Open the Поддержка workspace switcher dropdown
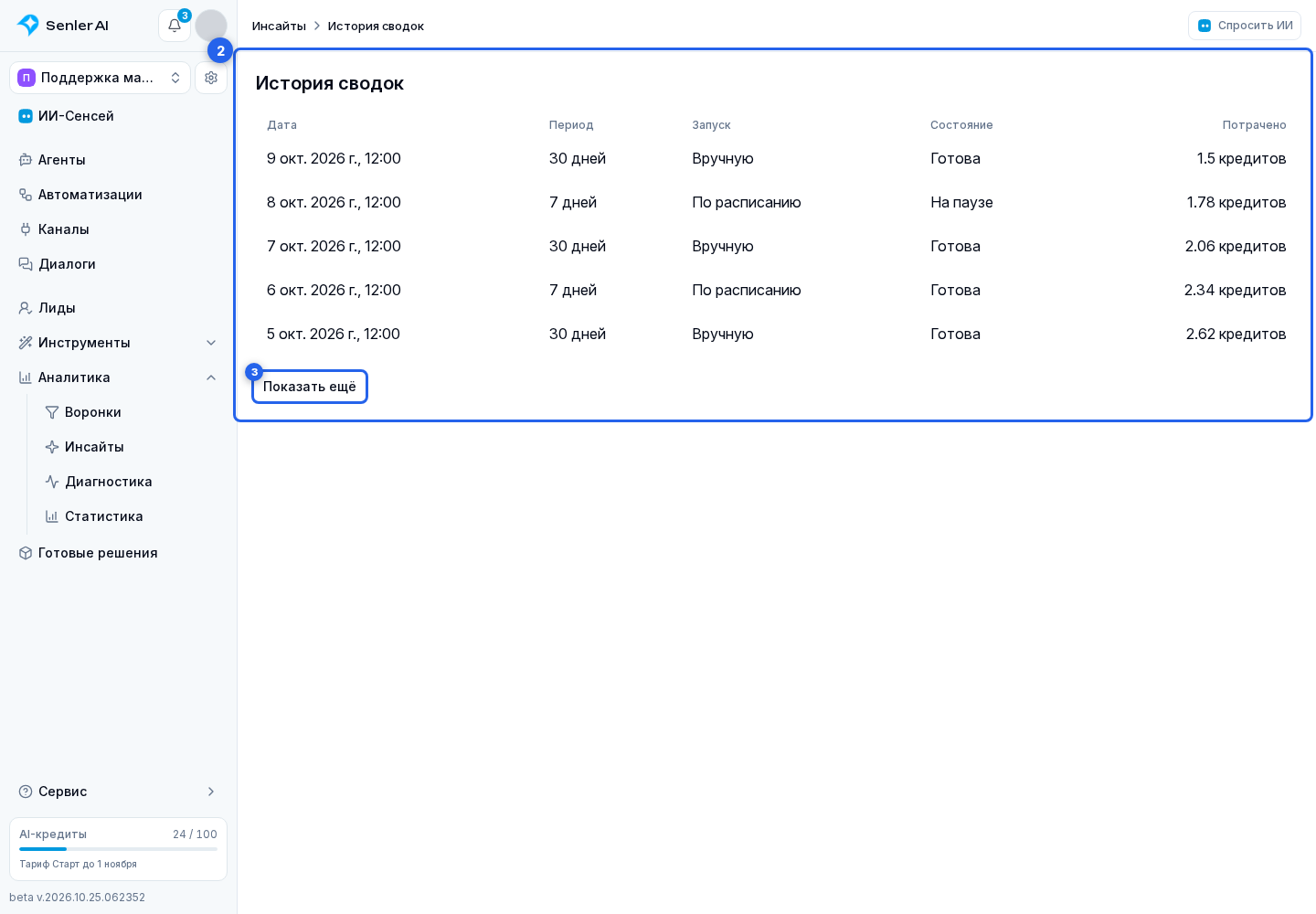Image resolution: width=1316 pixels, height=914 pixels. coord(101,78)
